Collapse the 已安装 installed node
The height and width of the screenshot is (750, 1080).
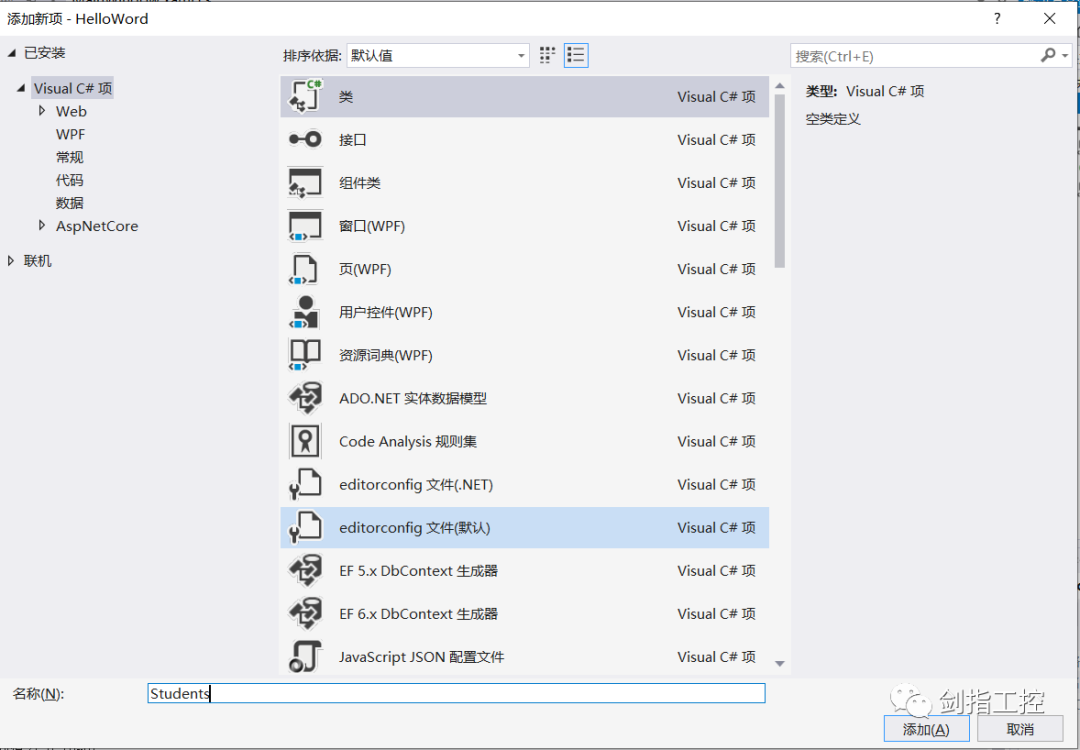(x=12, y=53)
